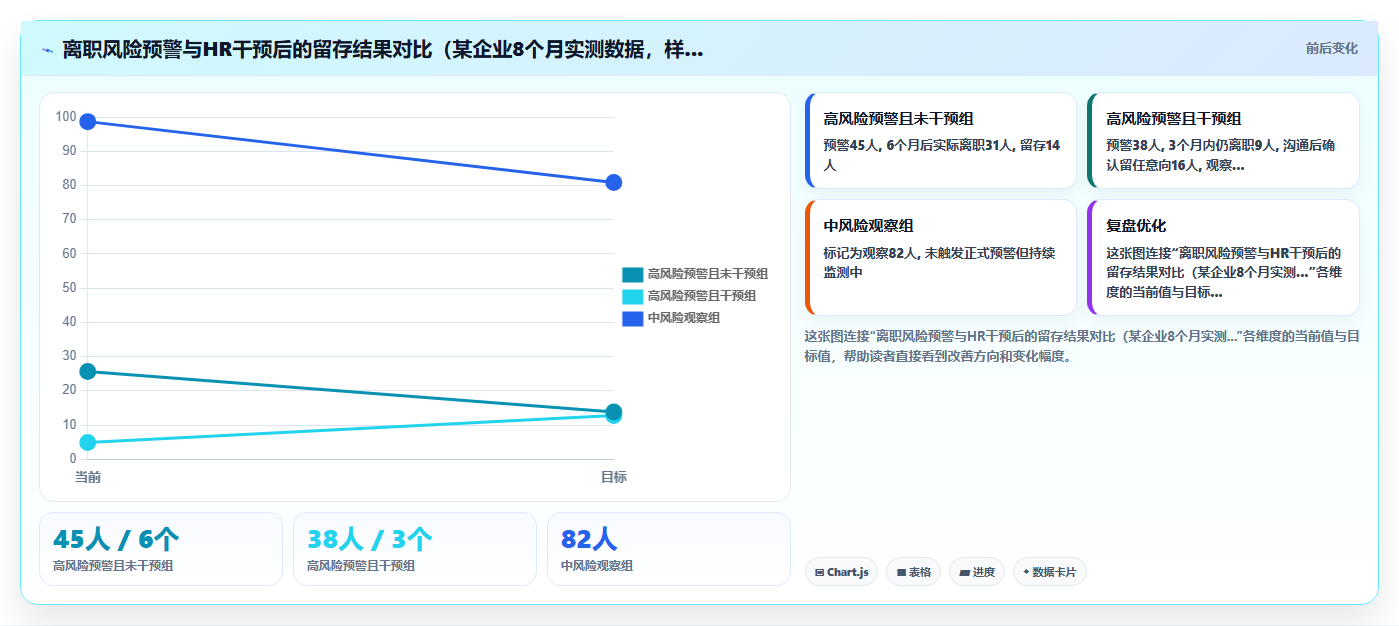This screenshot has height=626, width=1399.
Task: Click the lightning icon beside the title
Action: (x=47, y=50)
